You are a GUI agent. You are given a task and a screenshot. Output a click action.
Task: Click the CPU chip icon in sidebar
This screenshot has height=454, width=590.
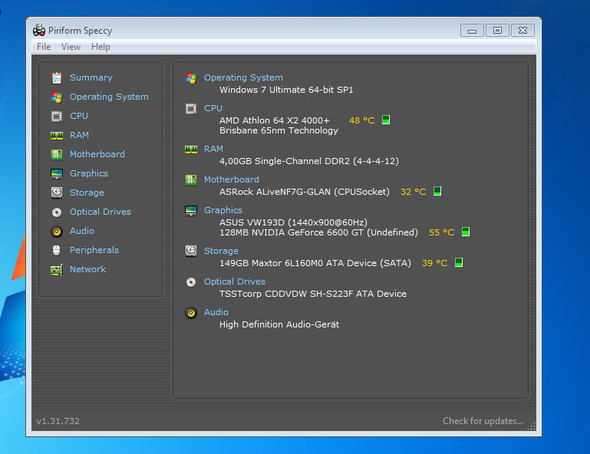click(x=56, y=116)
